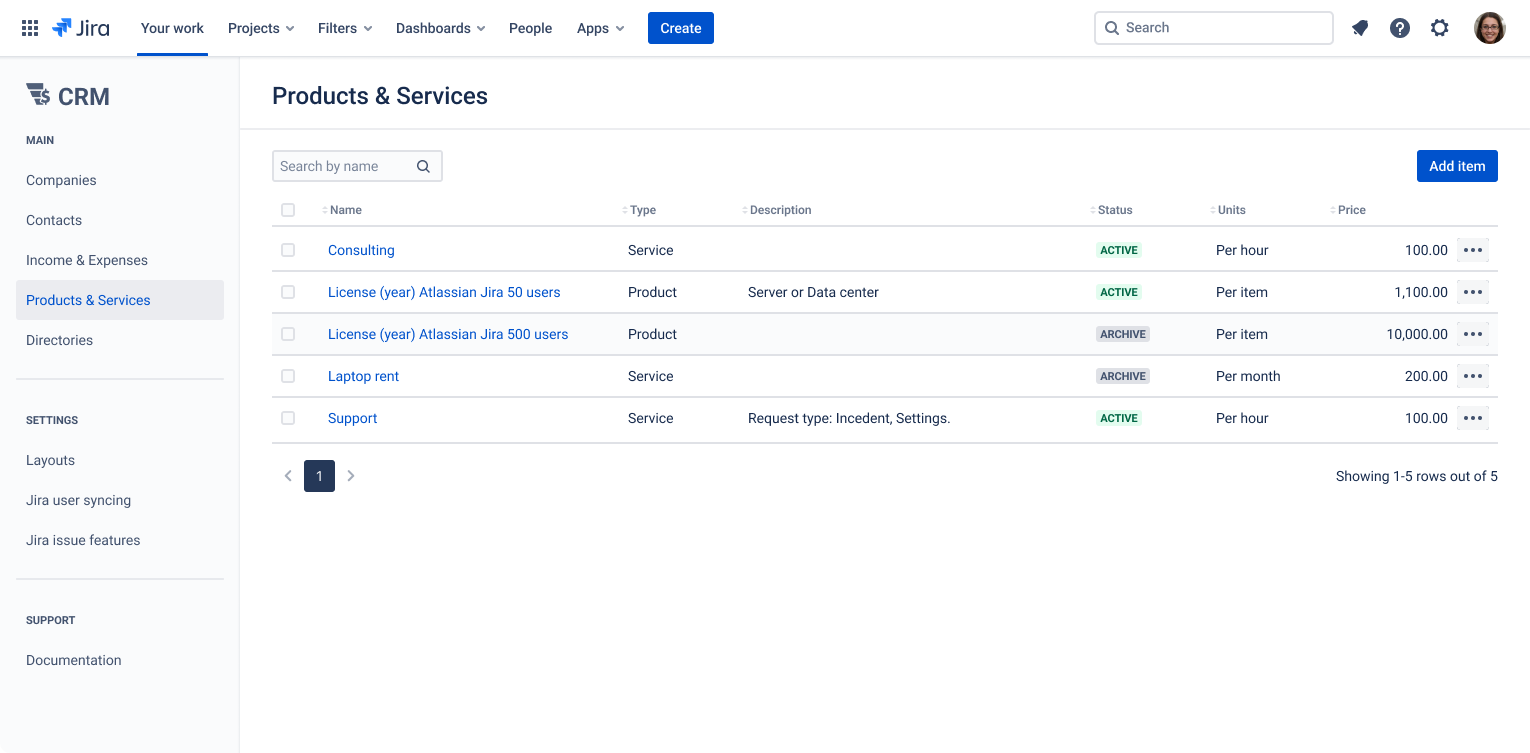The width and height of the screenshot is (1530, 753).
Task: Open more actions for Jira 500 users license
Action: pyautogui.click(x=1473, y=334)
